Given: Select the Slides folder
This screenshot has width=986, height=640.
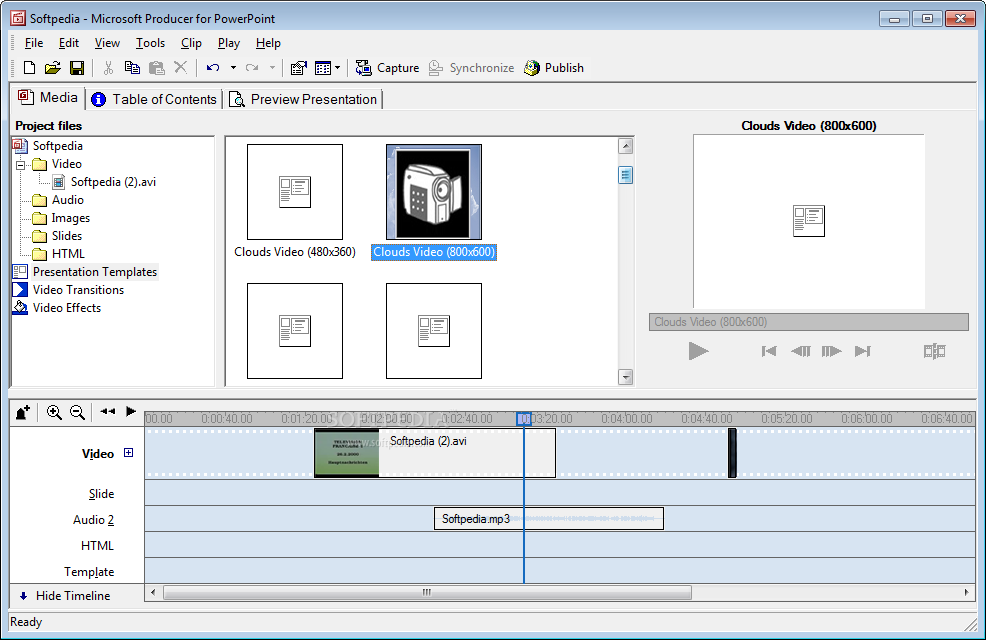Looking at the screenshot, I should coord(67,236).
